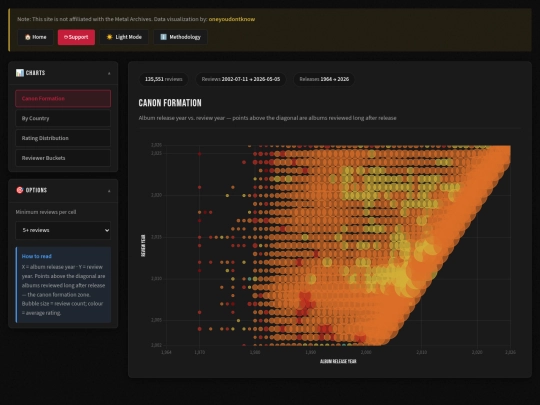540x405 pixels.
Task: Follow the oneyoudontknow author link
Action: tap(232, 19)
